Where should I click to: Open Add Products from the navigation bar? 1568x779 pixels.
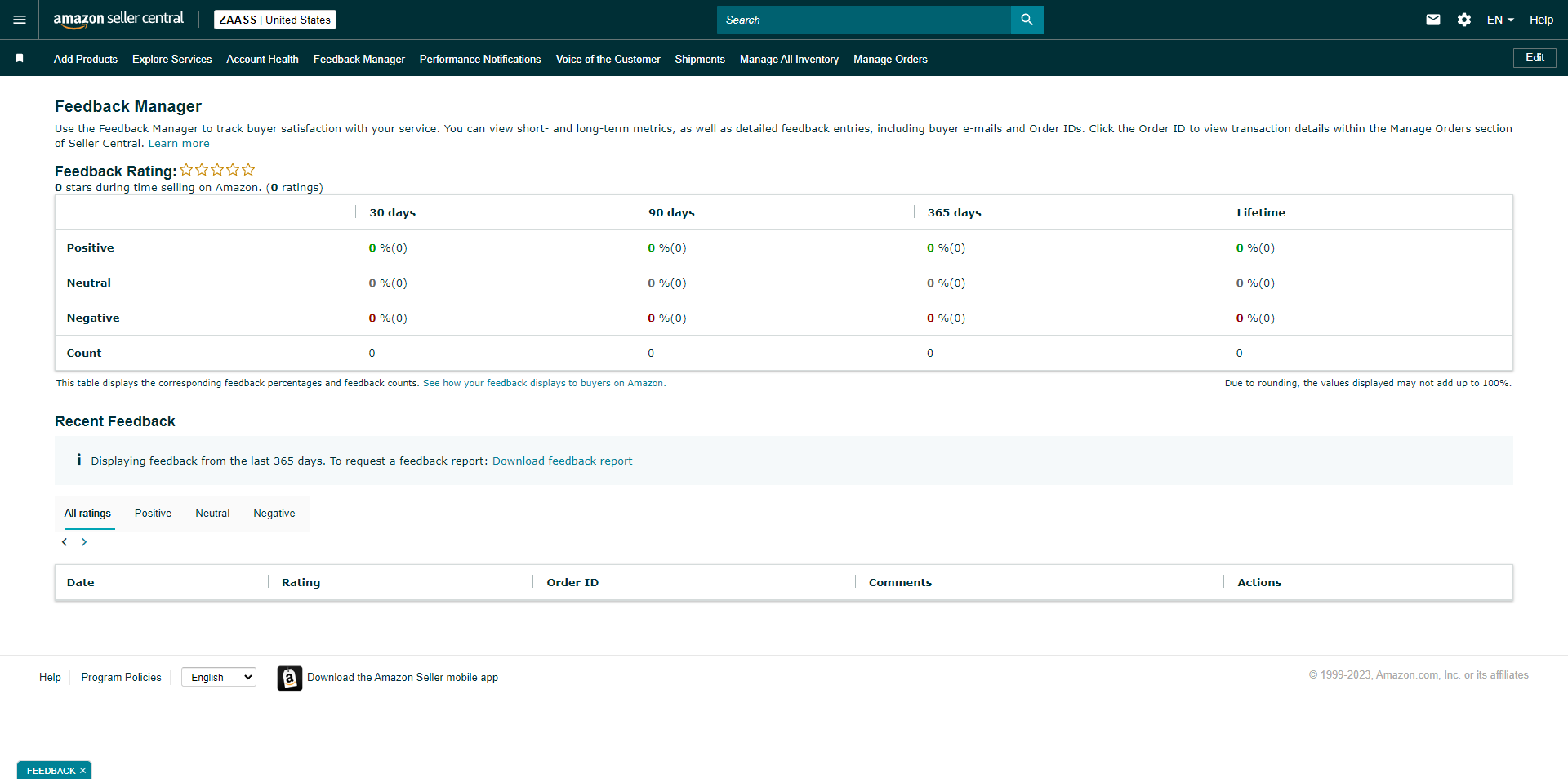coord(86,59)
